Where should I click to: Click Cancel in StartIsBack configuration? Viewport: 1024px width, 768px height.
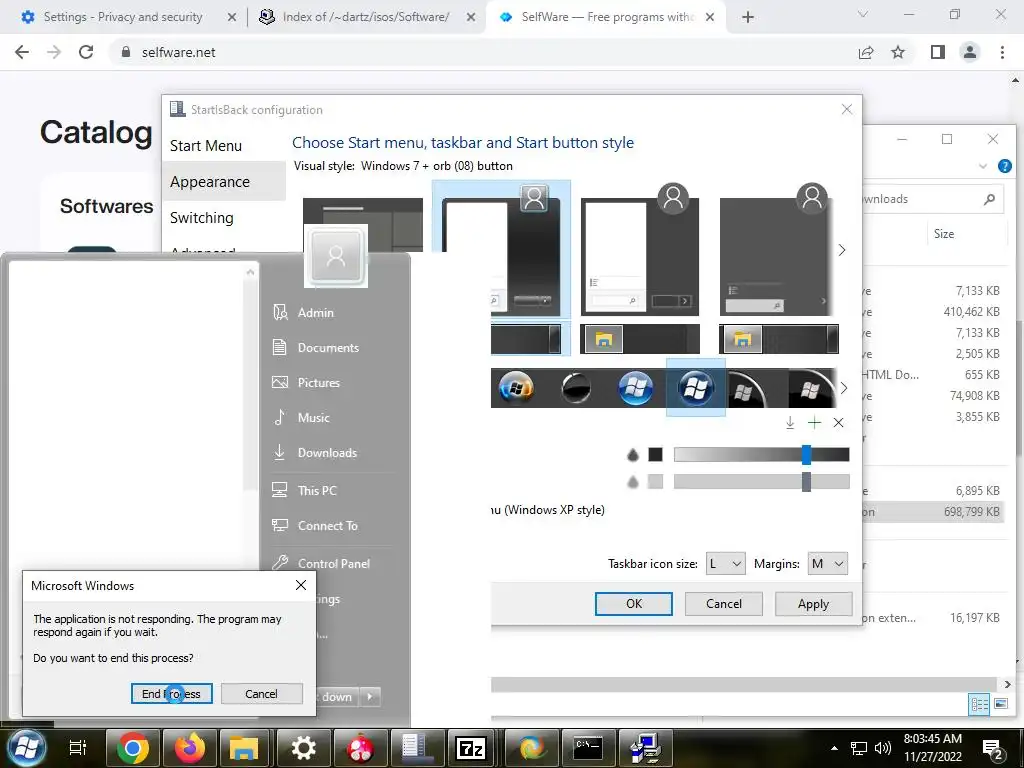(724, 604)
